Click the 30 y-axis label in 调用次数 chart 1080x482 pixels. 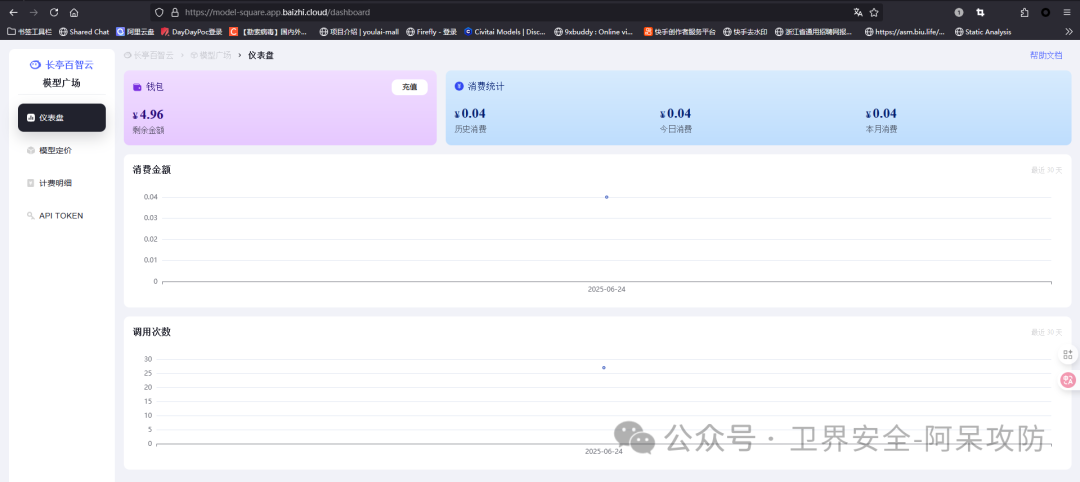click(148, 359)
